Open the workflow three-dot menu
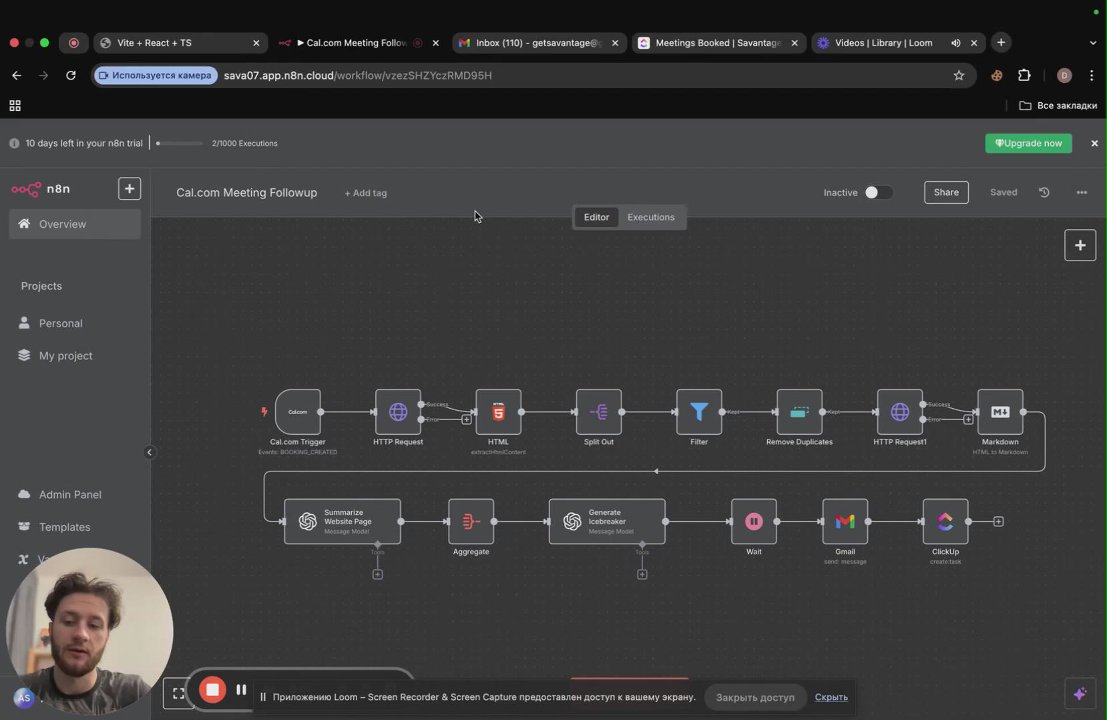Screen dimensions: 1107x720 point(1082,192)
